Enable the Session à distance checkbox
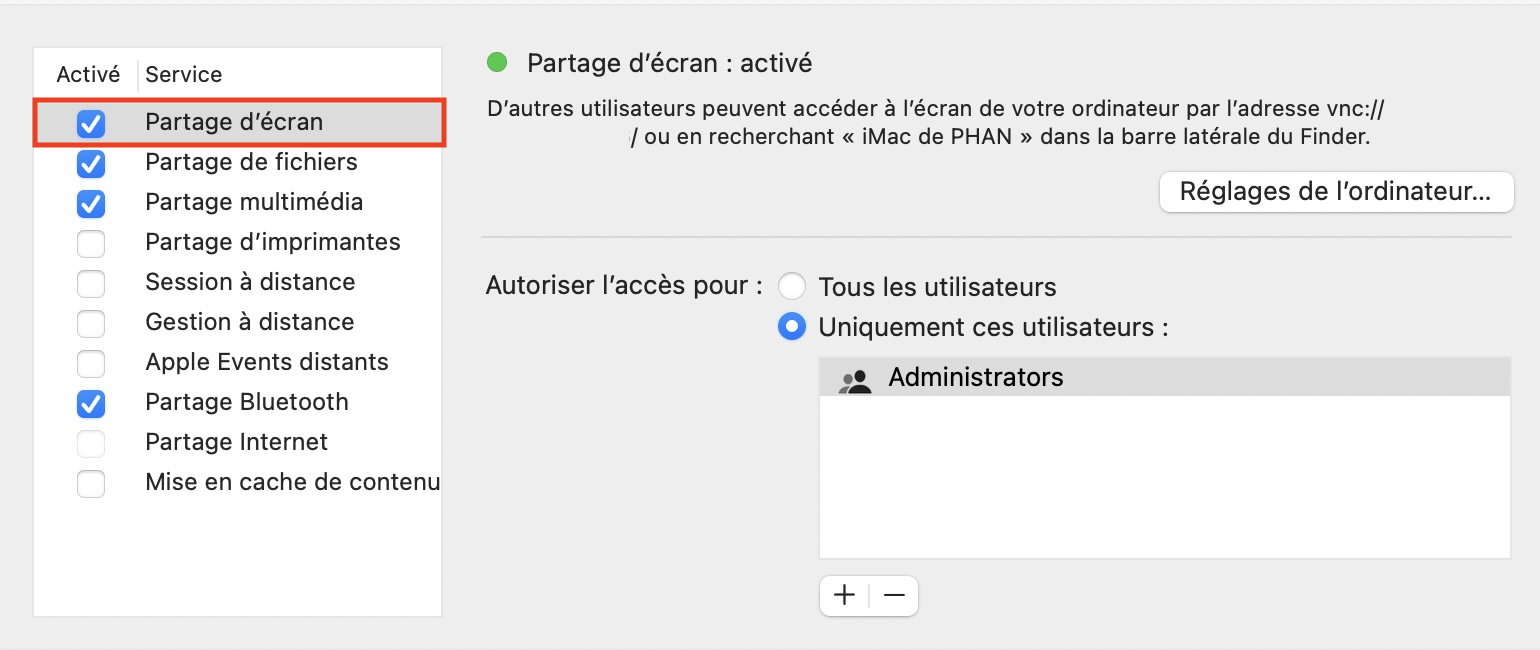The image size is (1540, 650). [x=91, y=283]
